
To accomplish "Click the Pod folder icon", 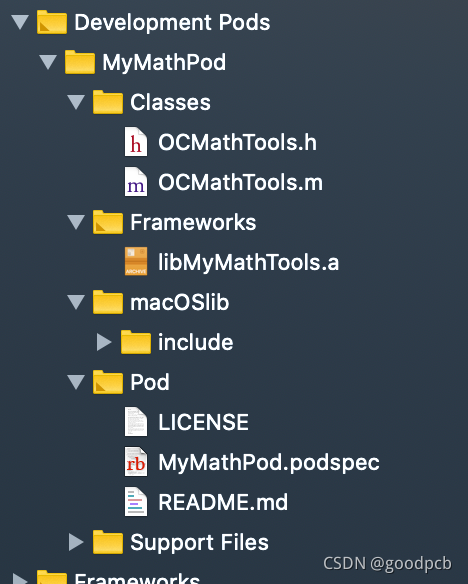I will [108, 382].
